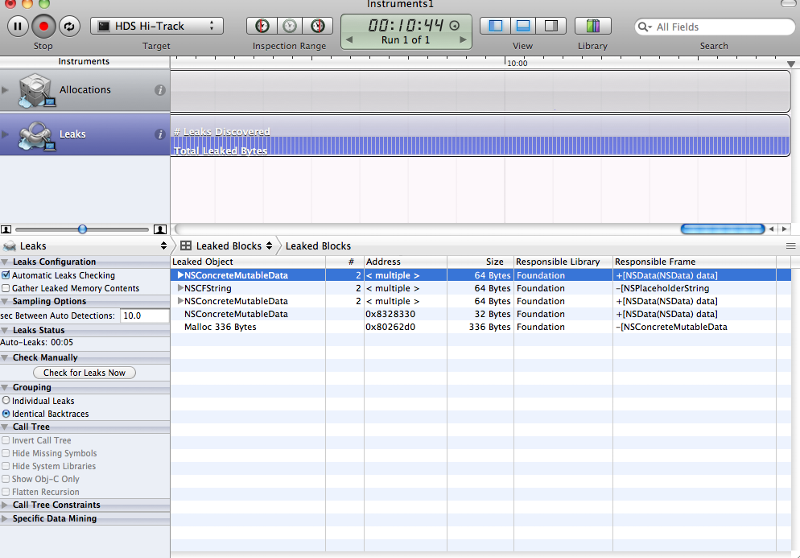Open Allocations instrument info button
The width and height of the screenshot is (800, 558).
[160, 90]
